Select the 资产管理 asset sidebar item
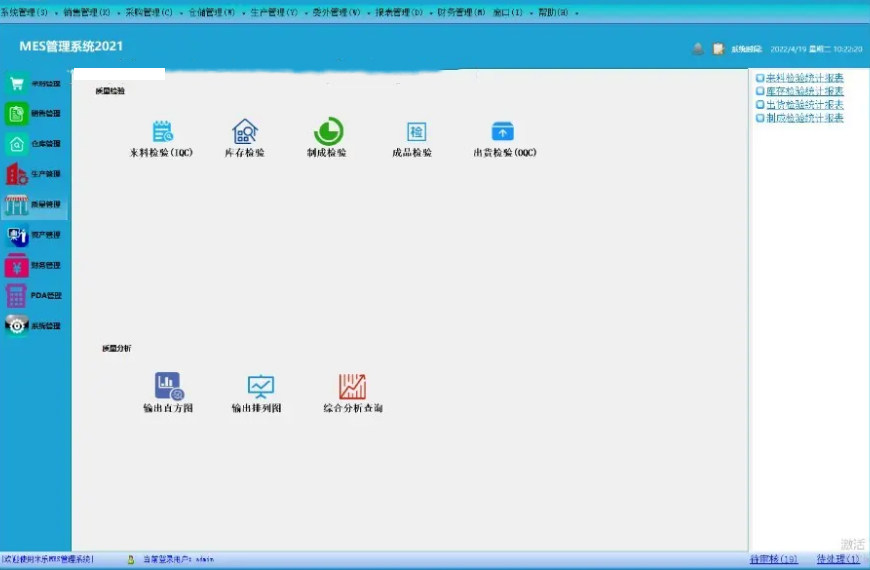This screenshot has width=870, height=570. (x=34, y=235)
